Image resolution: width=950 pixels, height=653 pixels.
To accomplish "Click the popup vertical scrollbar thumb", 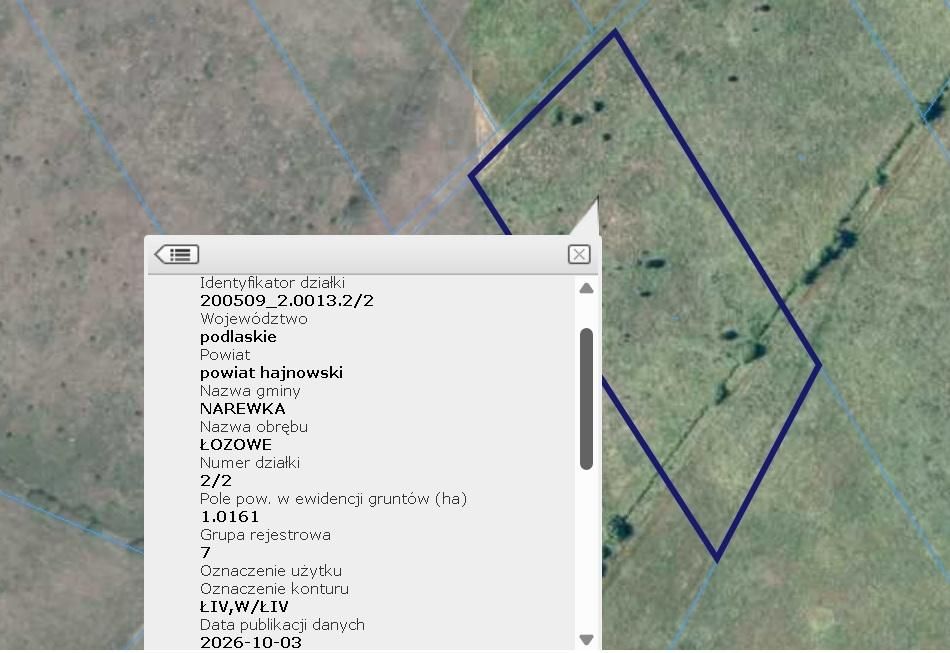I will click(586, 399).
